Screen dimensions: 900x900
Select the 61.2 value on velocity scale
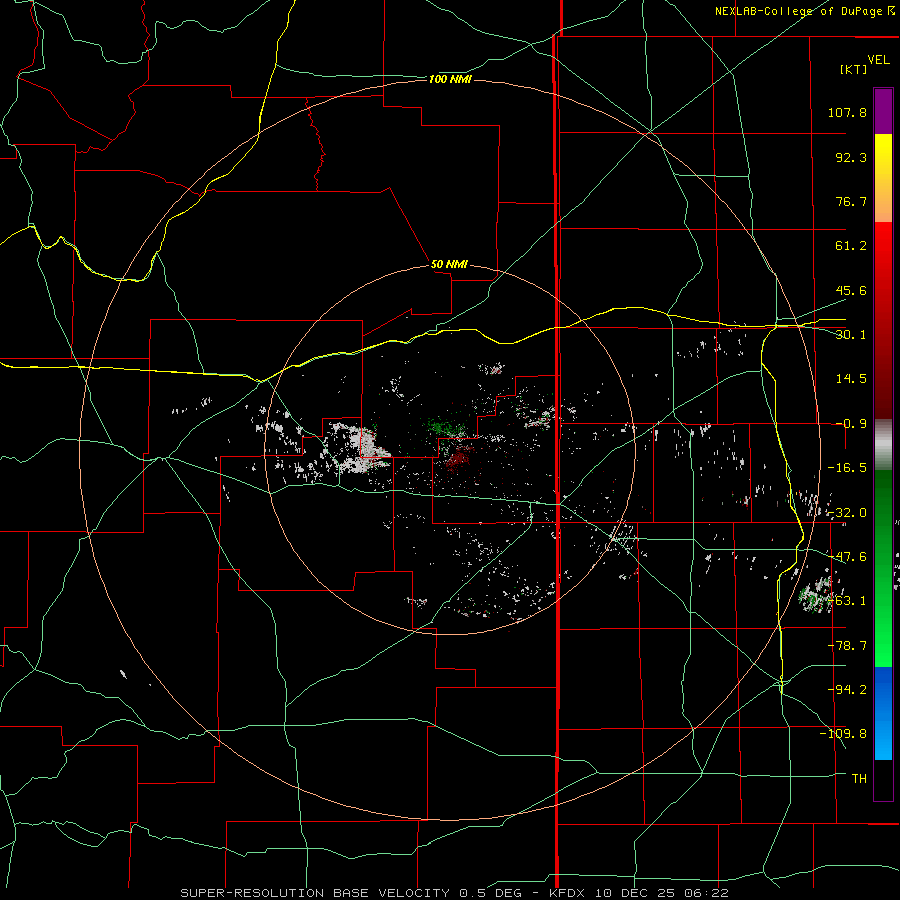tap(851, 246)
